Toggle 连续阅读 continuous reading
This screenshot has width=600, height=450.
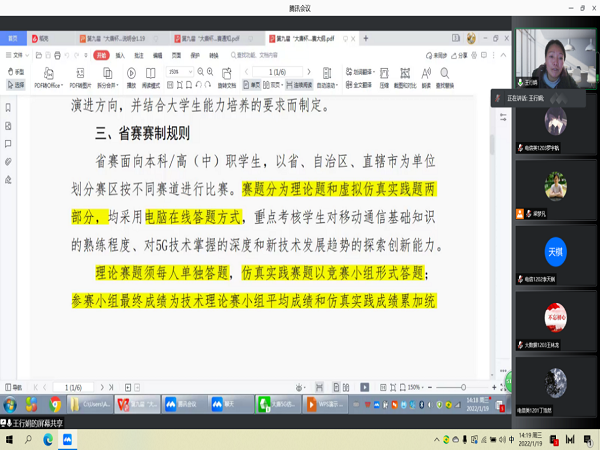tap(299, 85)
